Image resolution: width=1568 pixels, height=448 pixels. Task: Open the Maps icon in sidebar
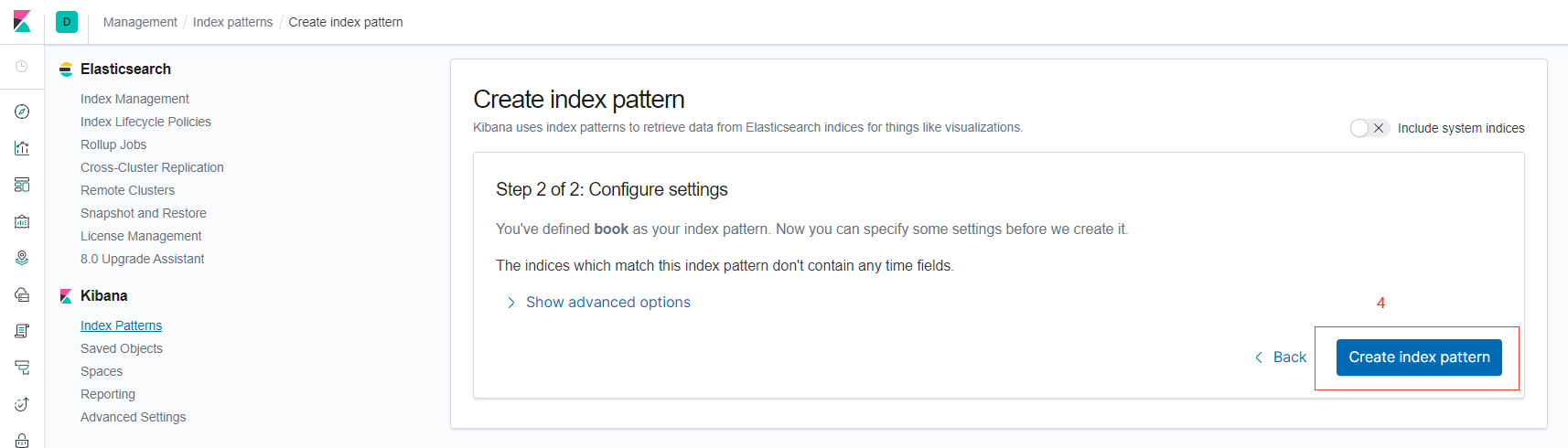point(22,258)
